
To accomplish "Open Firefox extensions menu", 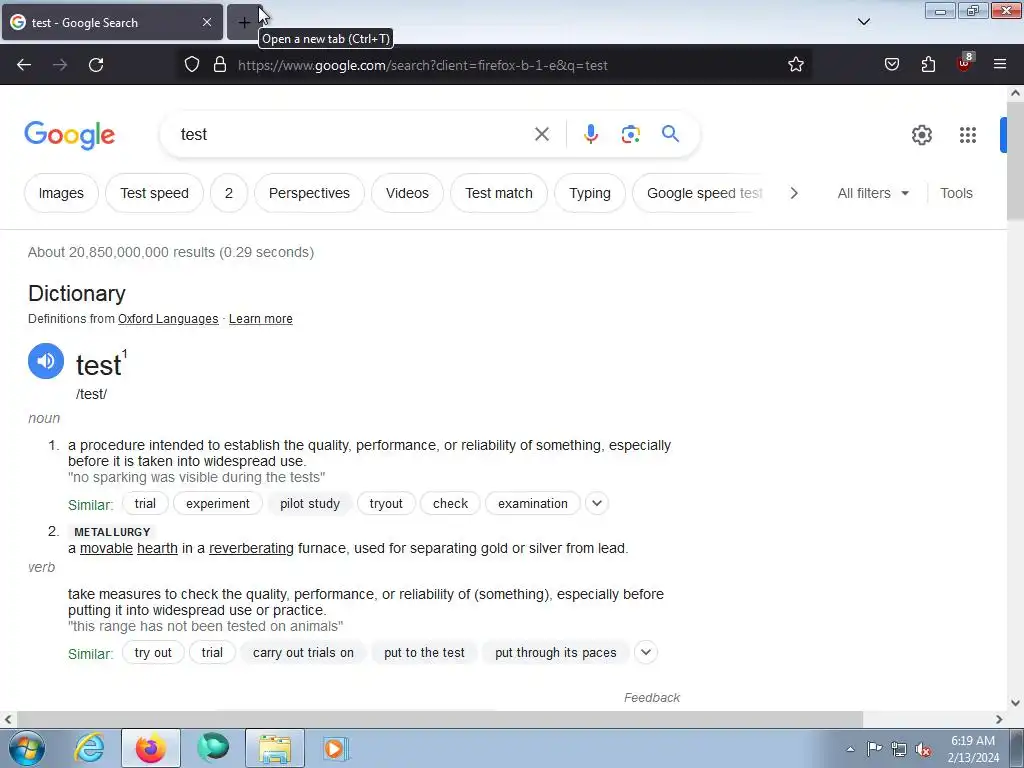I will pos(928,65).
